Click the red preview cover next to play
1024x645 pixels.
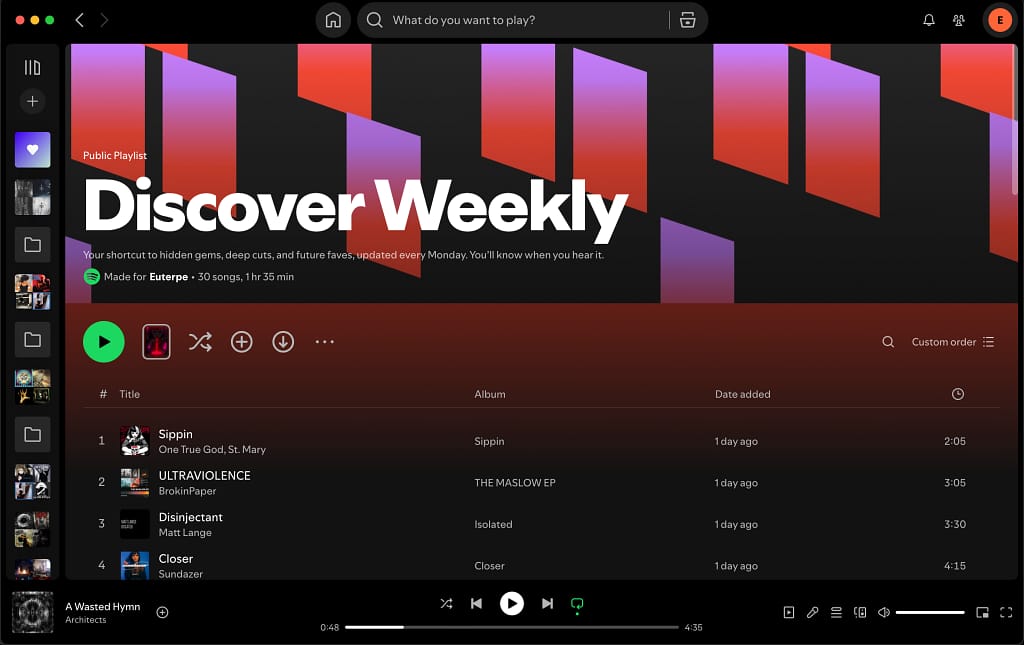click(x=156, y=341)
